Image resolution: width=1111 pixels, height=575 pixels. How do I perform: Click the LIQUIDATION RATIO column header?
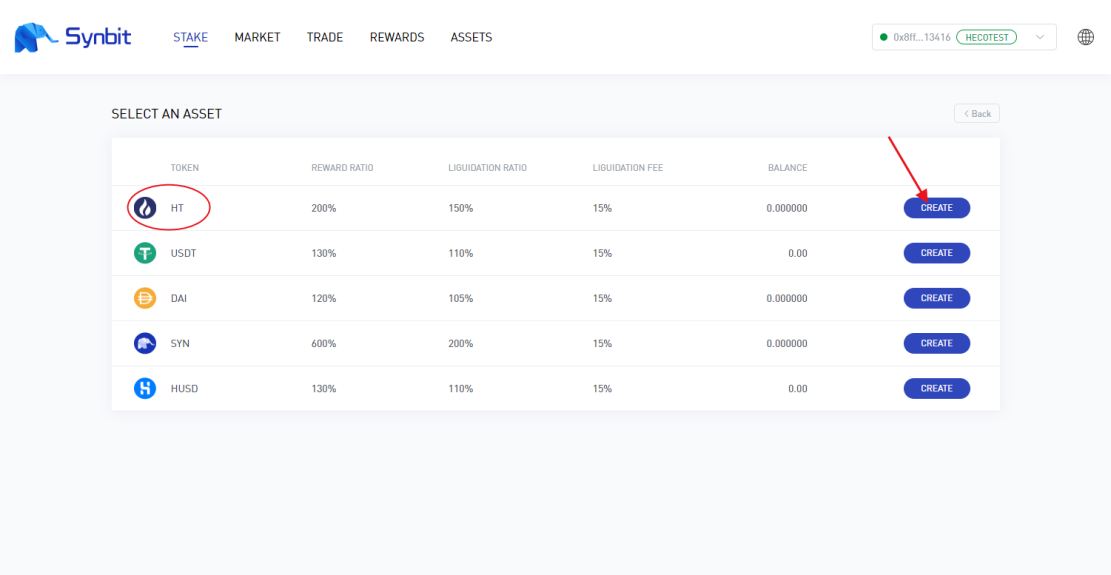(487, 168)
